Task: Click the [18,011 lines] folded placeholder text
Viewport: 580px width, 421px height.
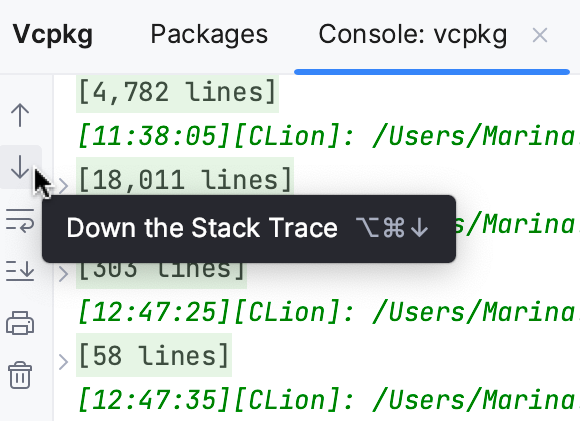Action: tap(185, 180)
